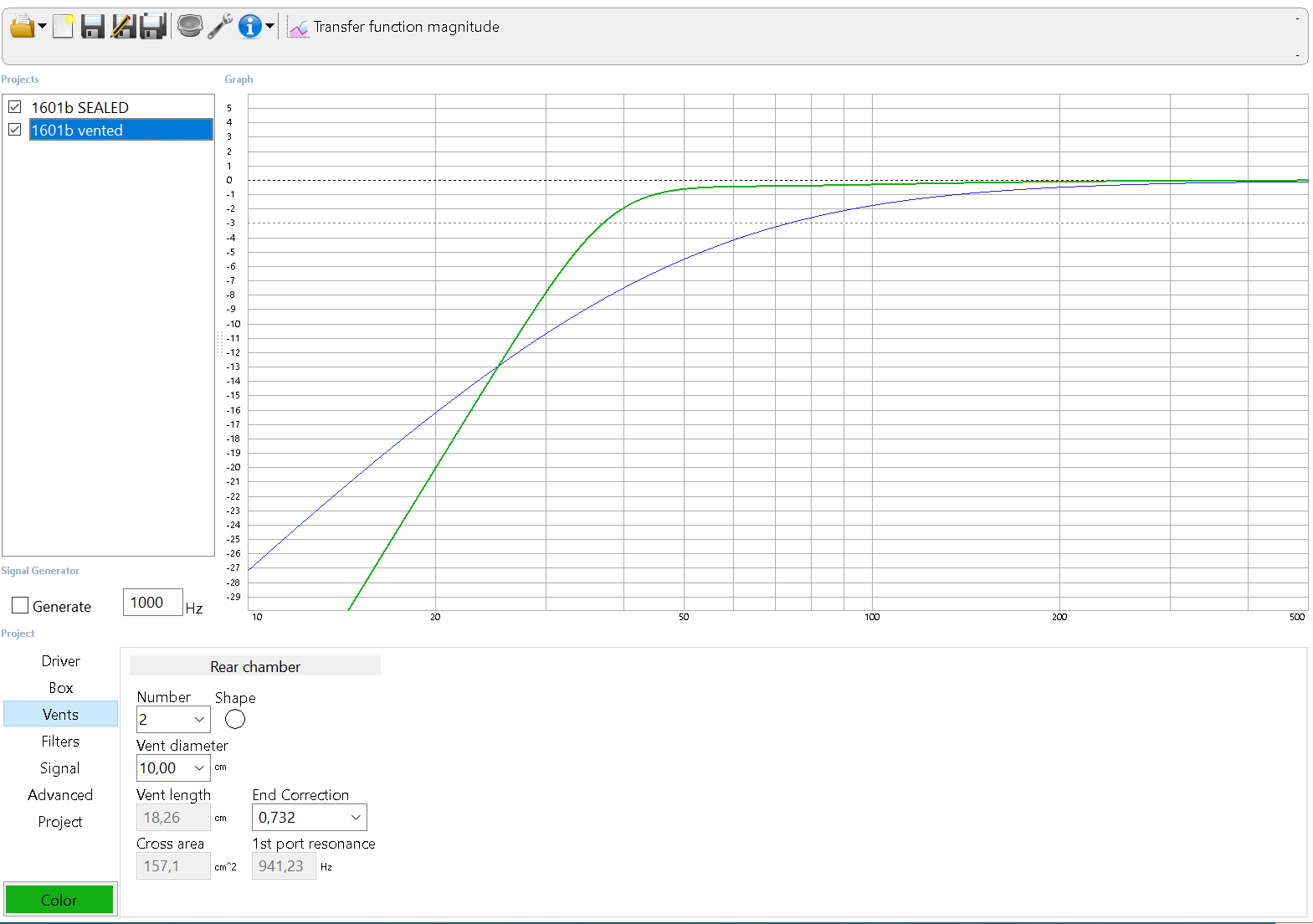Click the 1st port resonance field 941,23
Screen dimensions: 1313x924
point(284,866)
